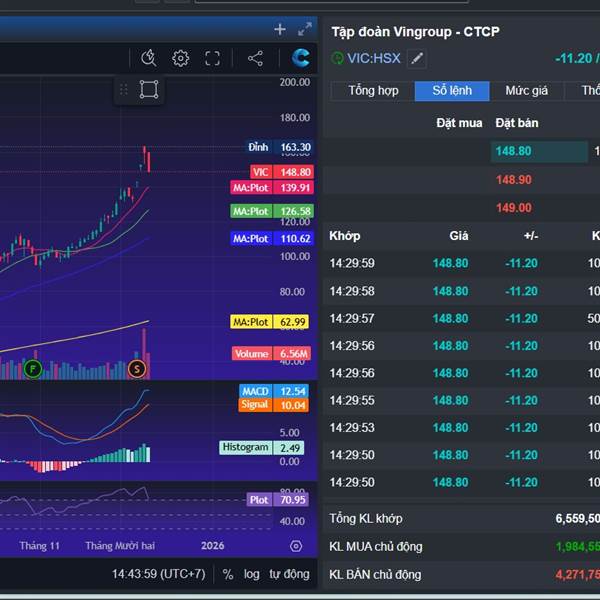This screenshot has height=600, width=600.
Task: Click the Volume 6.56M label
Action: pos(271,354)
